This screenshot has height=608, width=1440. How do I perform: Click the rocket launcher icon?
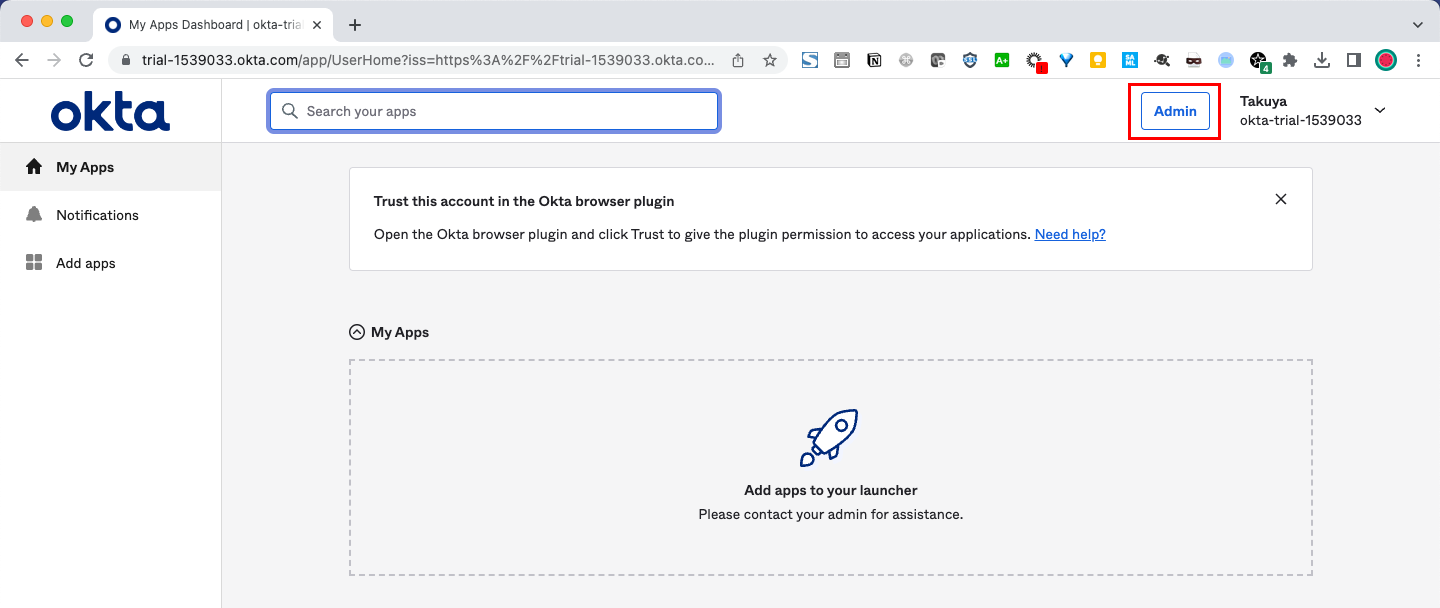829,437
